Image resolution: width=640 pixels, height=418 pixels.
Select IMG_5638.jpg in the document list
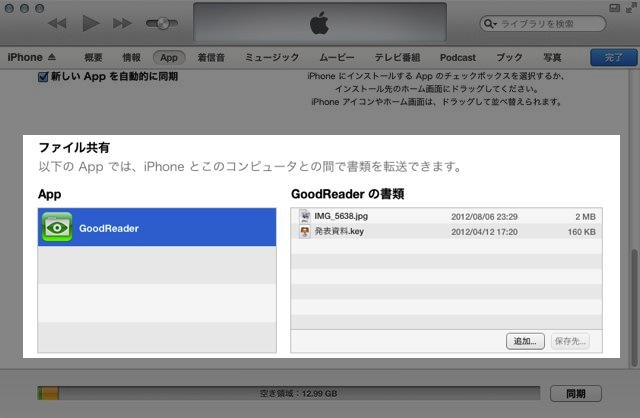(447, 216)
